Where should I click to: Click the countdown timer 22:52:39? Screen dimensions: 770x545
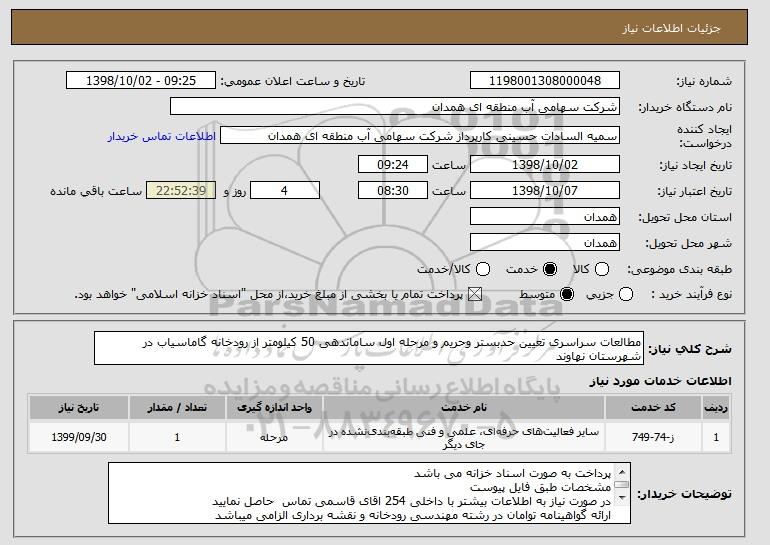pyautogui.click(x=181, y=191)
